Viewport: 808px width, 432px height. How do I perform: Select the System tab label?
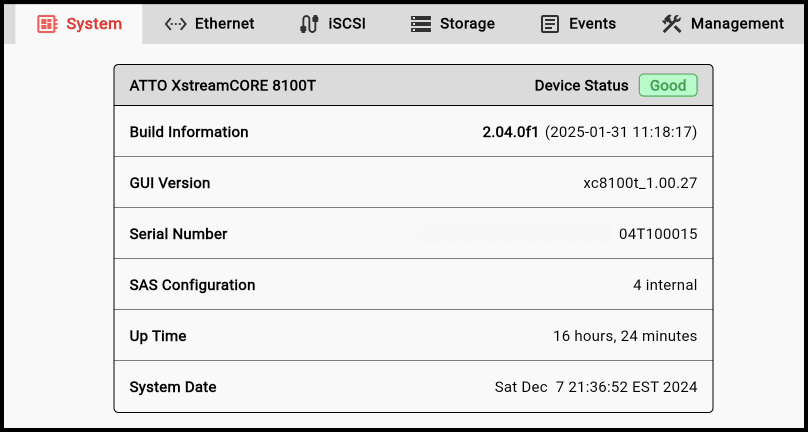[94, 24]
